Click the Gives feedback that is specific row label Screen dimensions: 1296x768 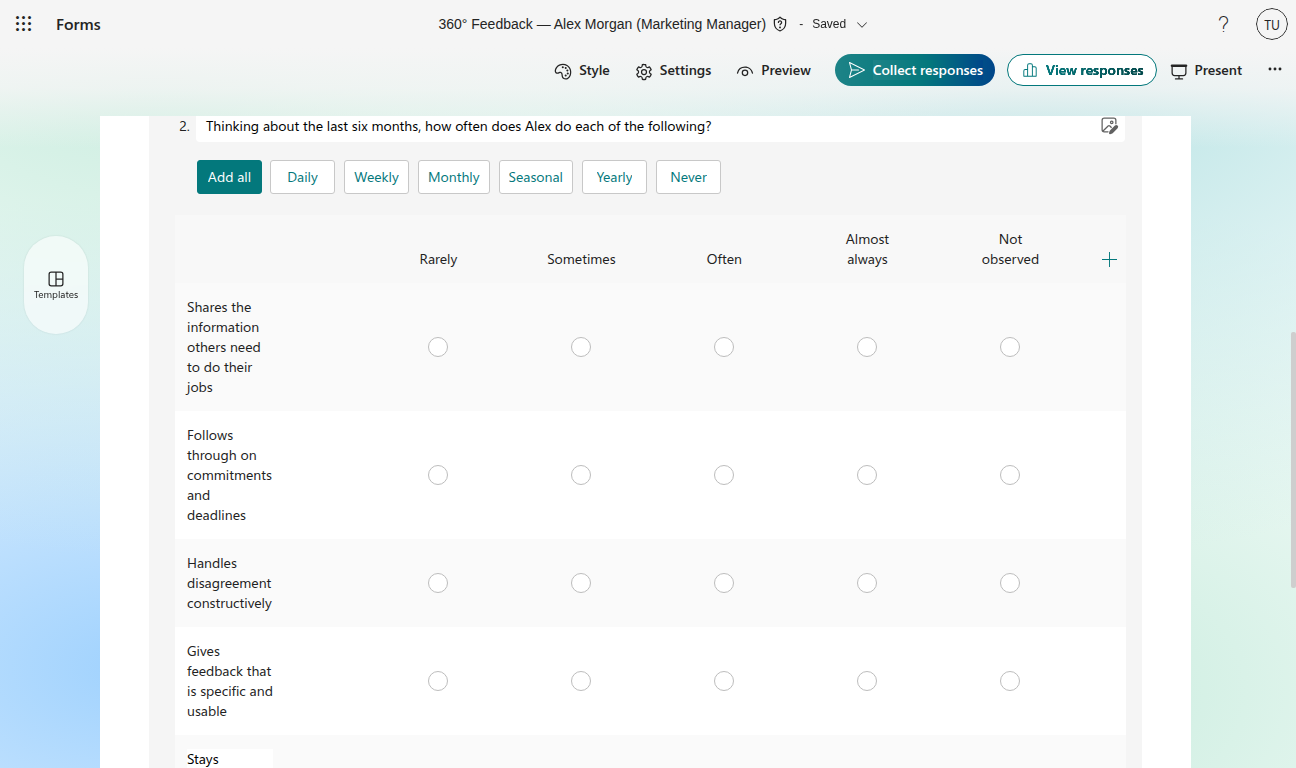click(x=229, y=681)
